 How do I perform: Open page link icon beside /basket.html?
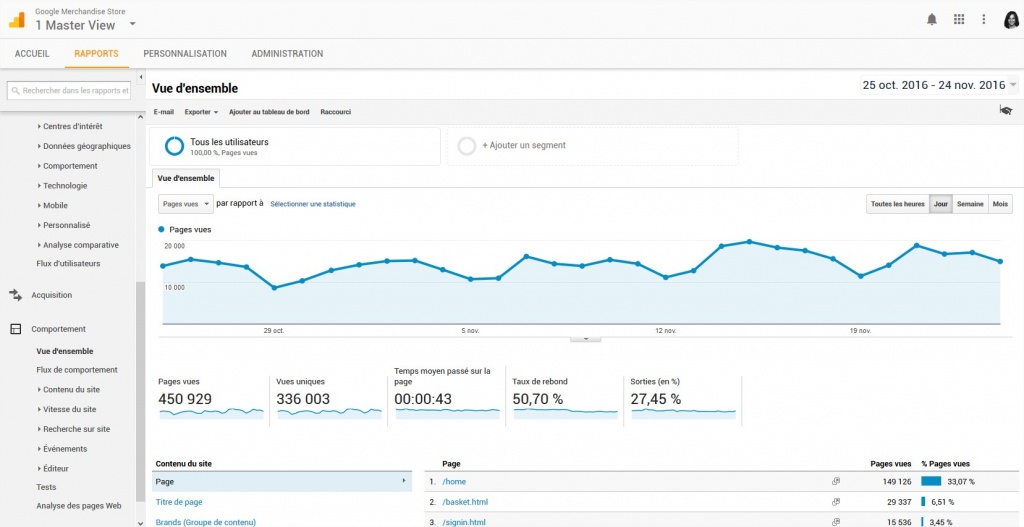835,502
